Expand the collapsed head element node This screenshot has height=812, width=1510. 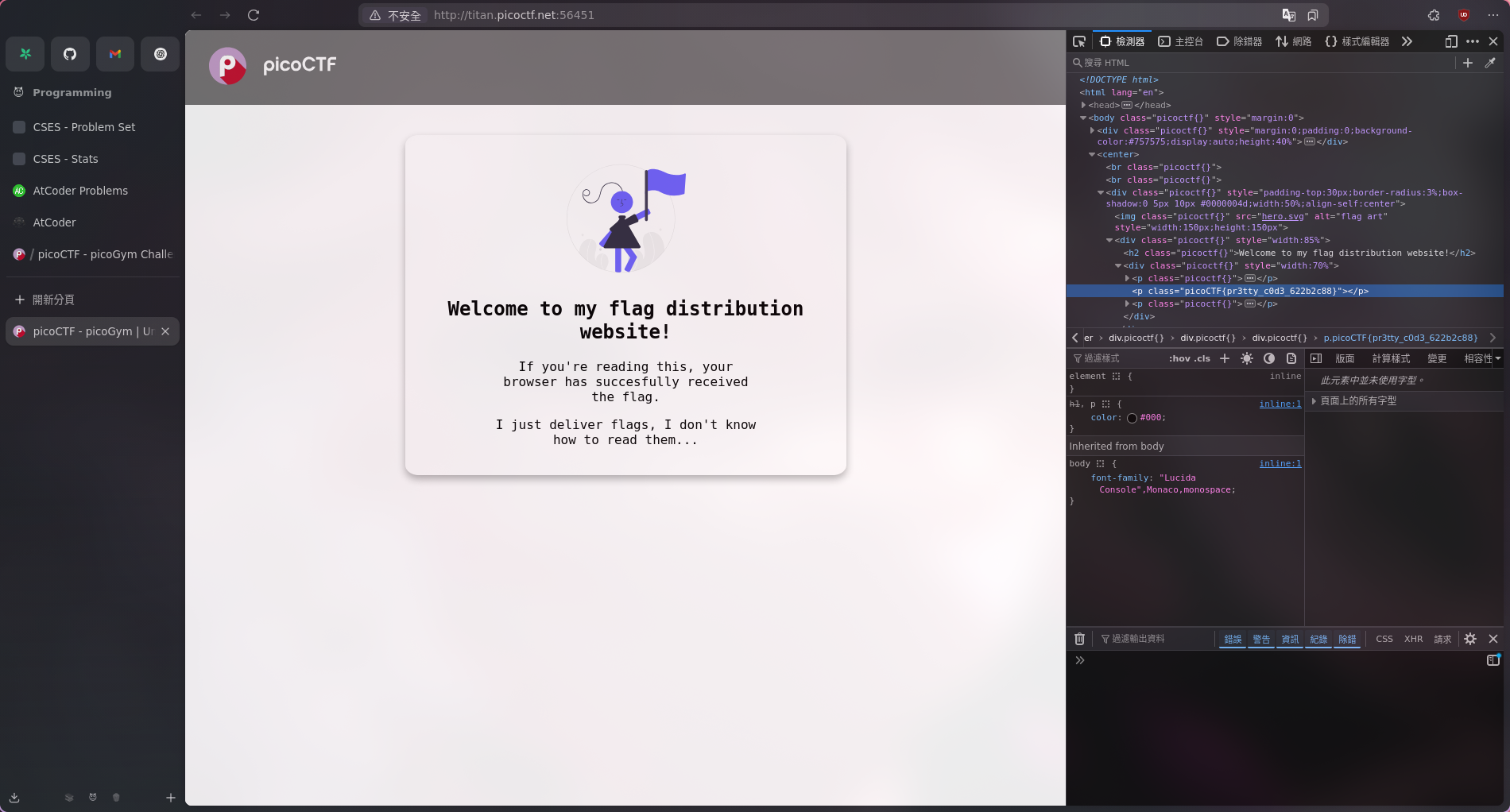coord(1083,105)
